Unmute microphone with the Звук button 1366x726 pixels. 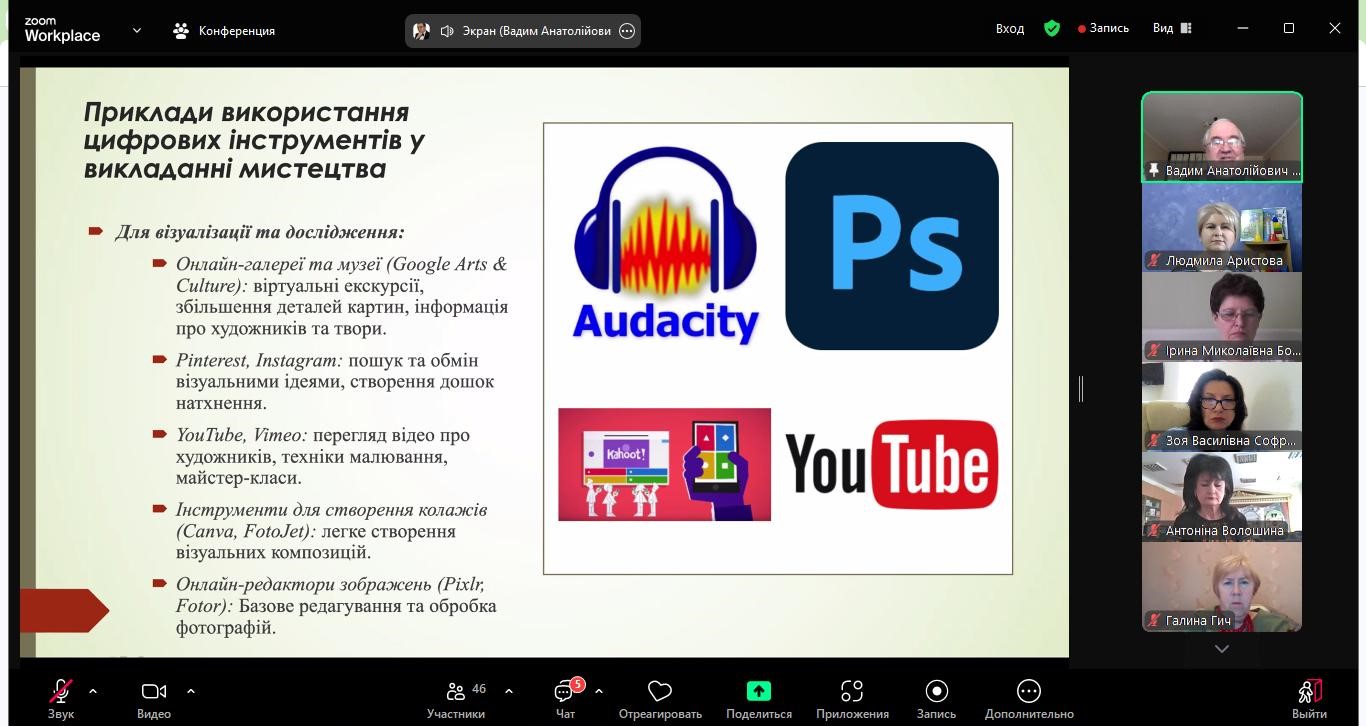[x=61, y=698]
